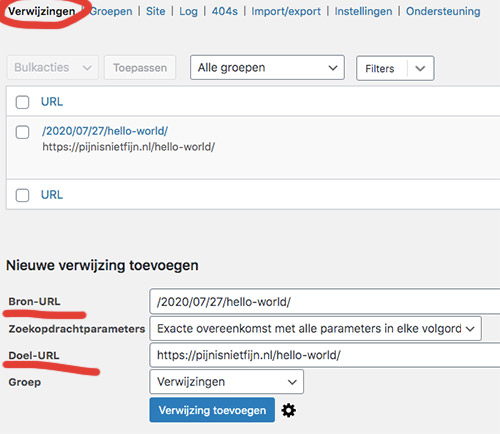Open the /2020/07/27/hello-world/ redirect link
Screen dimensions: 500x434
coord(105,131)
